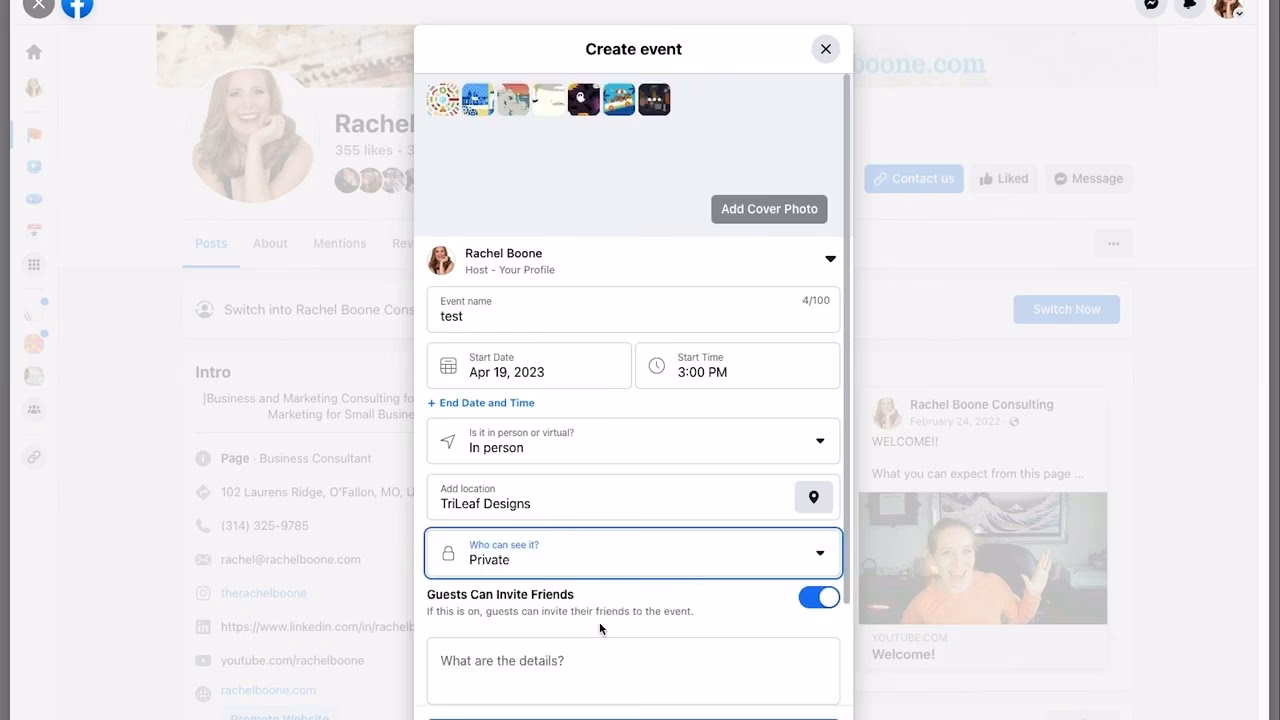Image resolution: width=1280 pixels, height=720 pixels.
Task: Click the map pin location icon button
Action: [813, 497]
